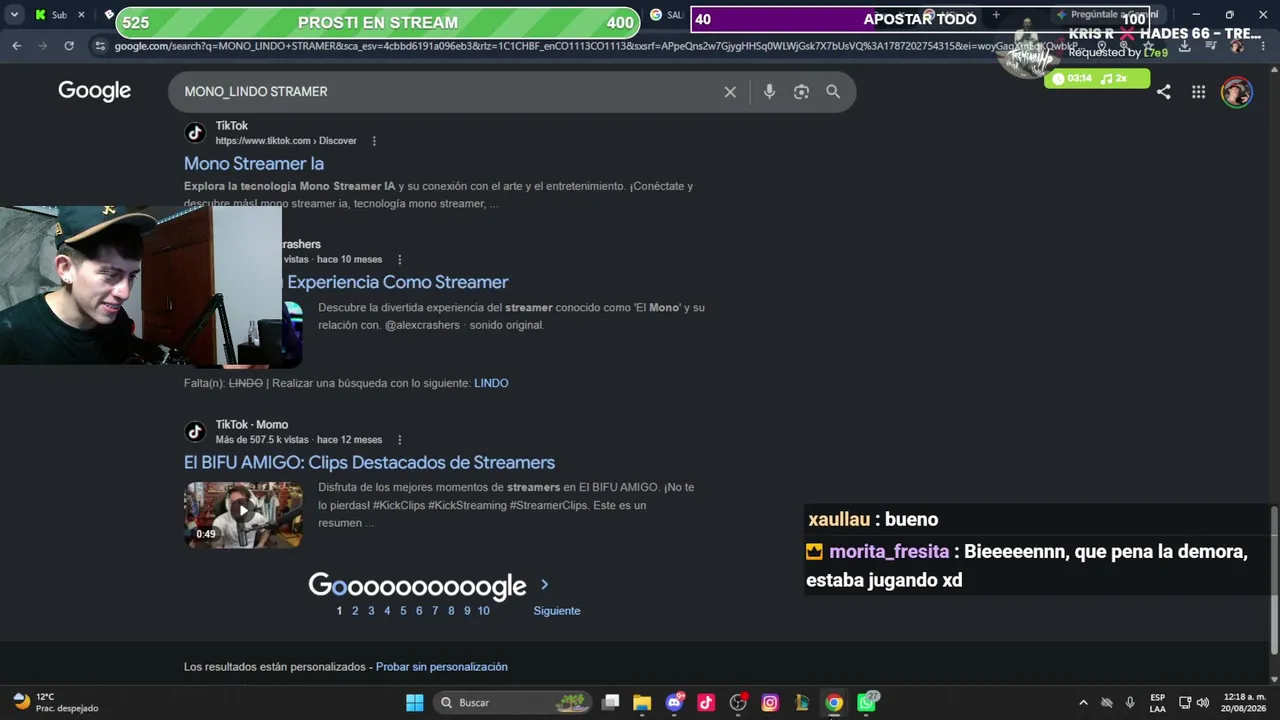This screenshot has width=1280, height=720.
Task: Open WhatsApp from the taskbar
Action: pos(866,703)
